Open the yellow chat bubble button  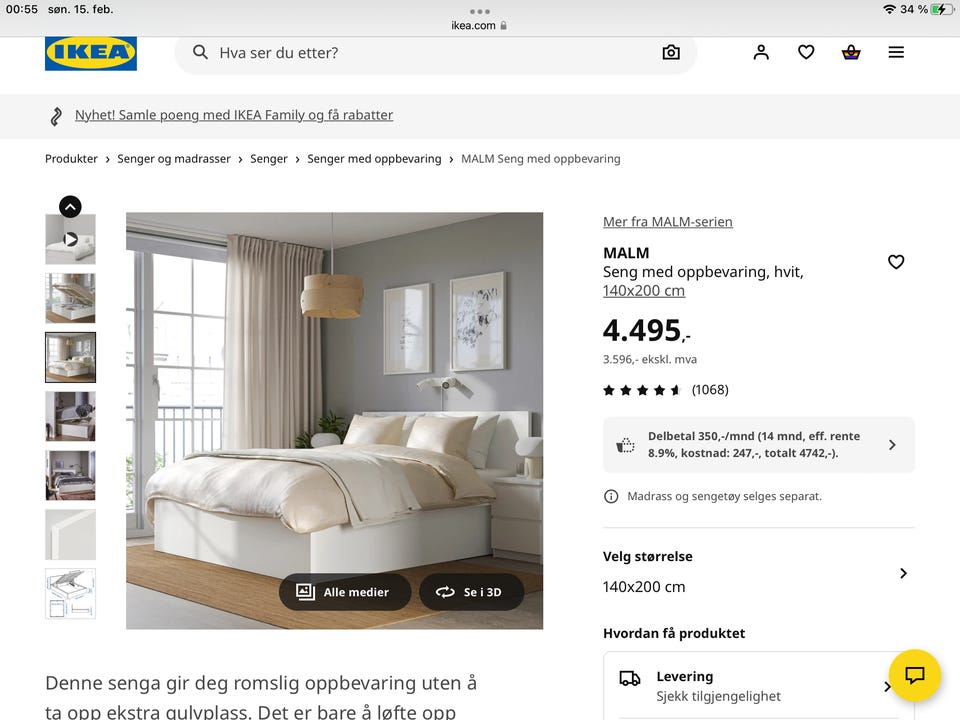click(915, 675)
